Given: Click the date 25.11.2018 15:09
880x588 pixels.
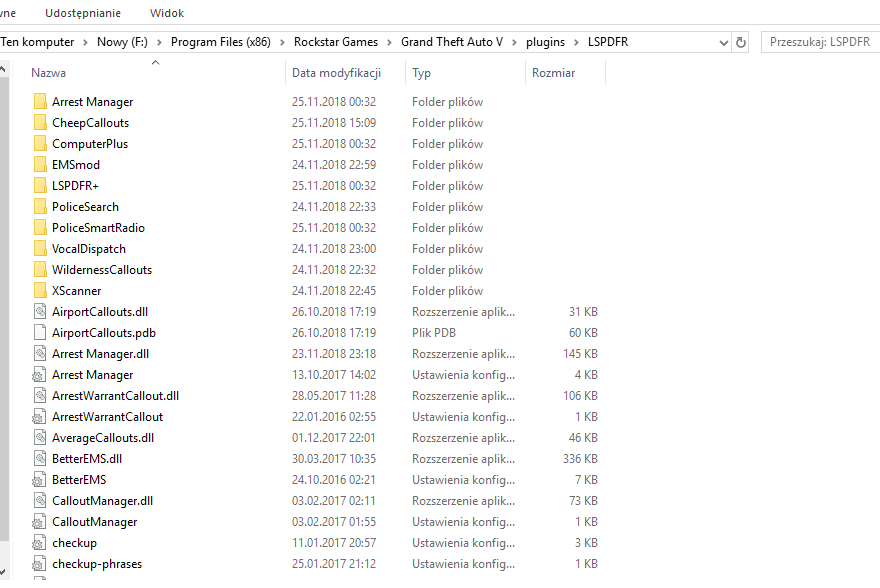Looking at the screenshot, I should coord(334,123).
